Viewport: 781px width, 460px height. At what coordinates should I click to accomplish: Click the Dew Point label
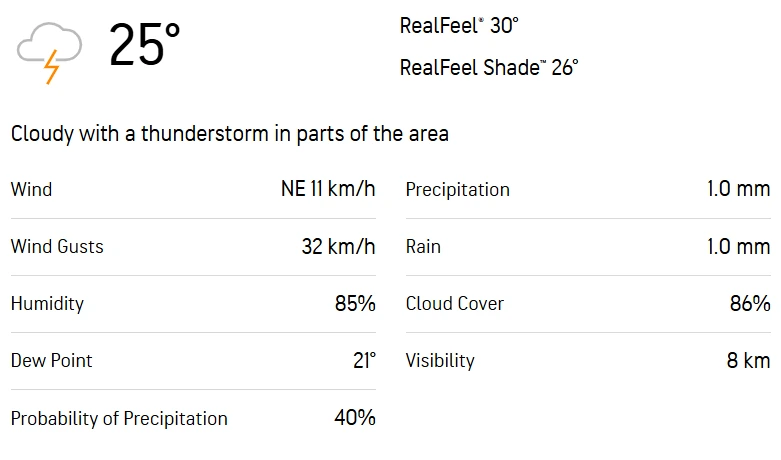pos(51,360)
